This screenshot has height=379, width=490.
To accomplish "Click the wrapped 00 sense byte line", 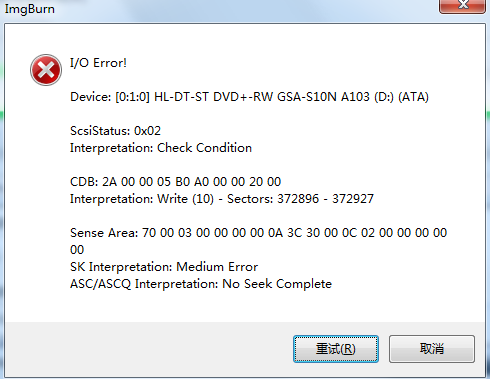I will tap(77, 250).
